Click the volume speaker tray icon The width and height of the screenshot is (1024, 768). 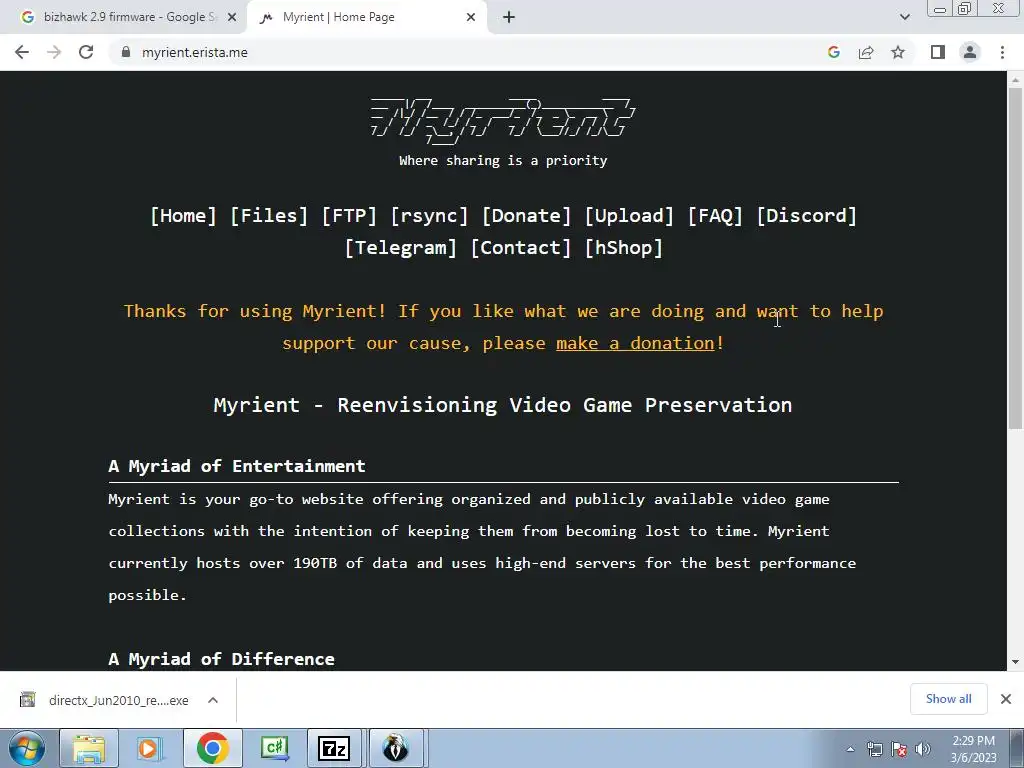click(923, 750)
